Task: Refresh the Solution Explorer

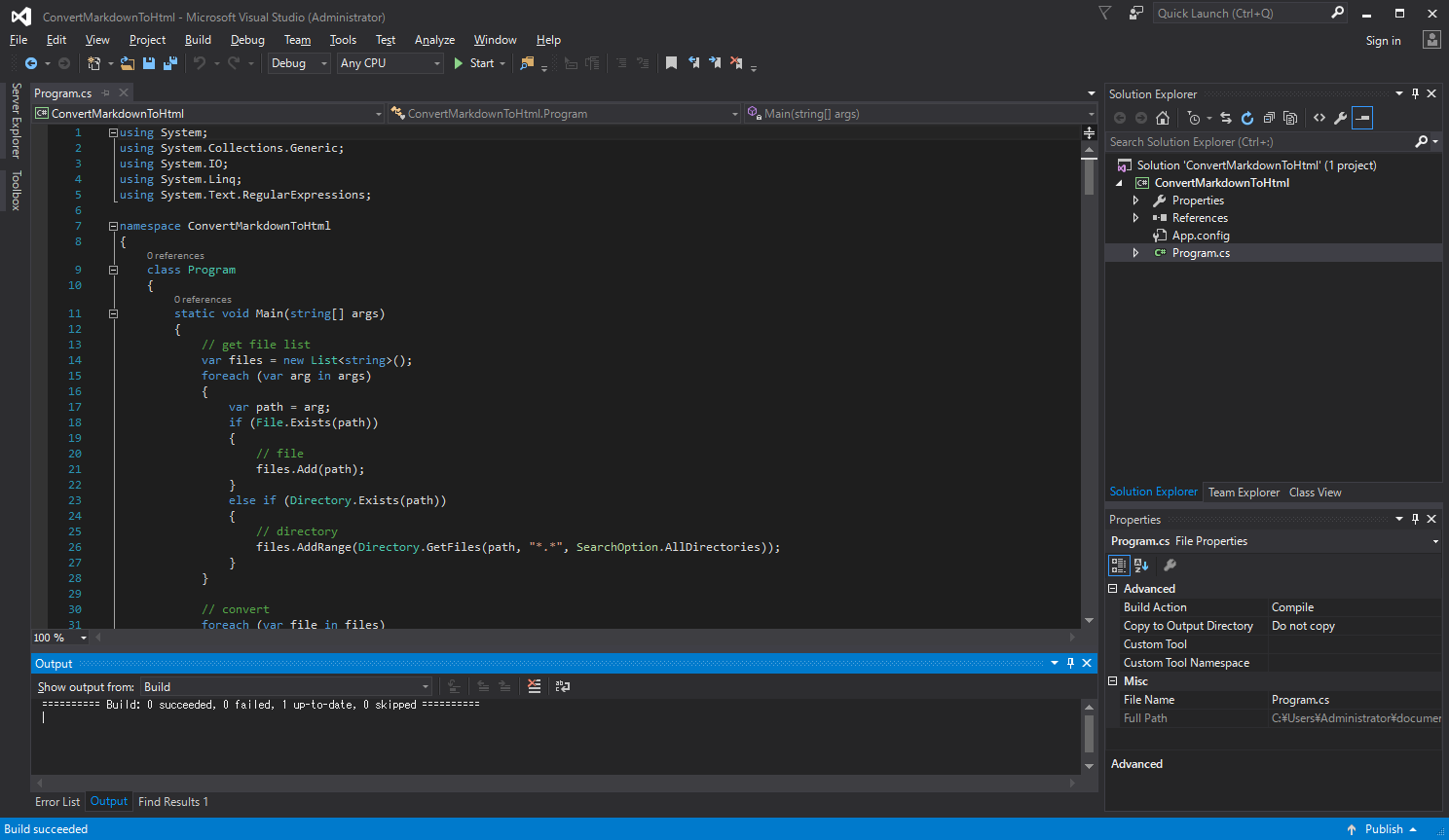Action: [x=1247, y=118]
